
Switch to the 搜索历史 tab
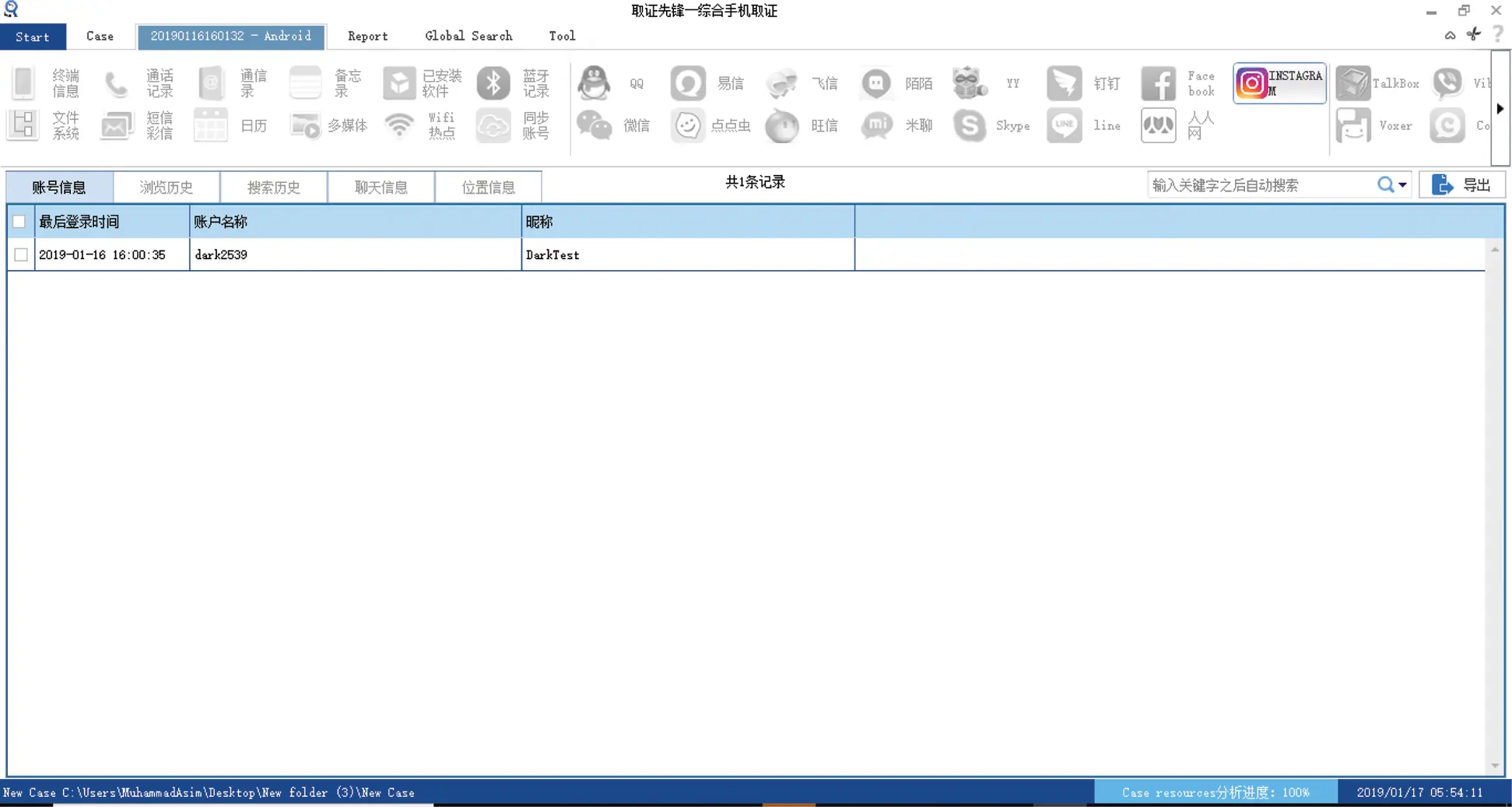coord(274,187)
